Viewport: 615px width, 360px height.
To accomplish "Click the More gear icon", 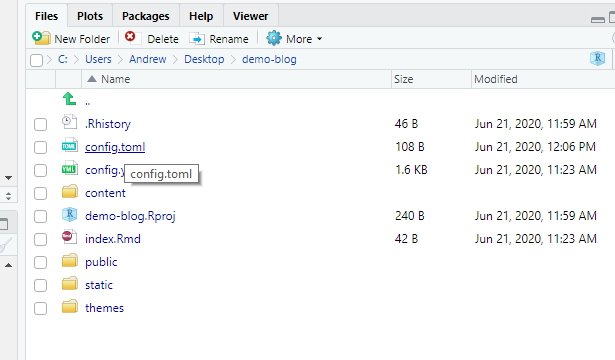I will (x=274, y=38).
